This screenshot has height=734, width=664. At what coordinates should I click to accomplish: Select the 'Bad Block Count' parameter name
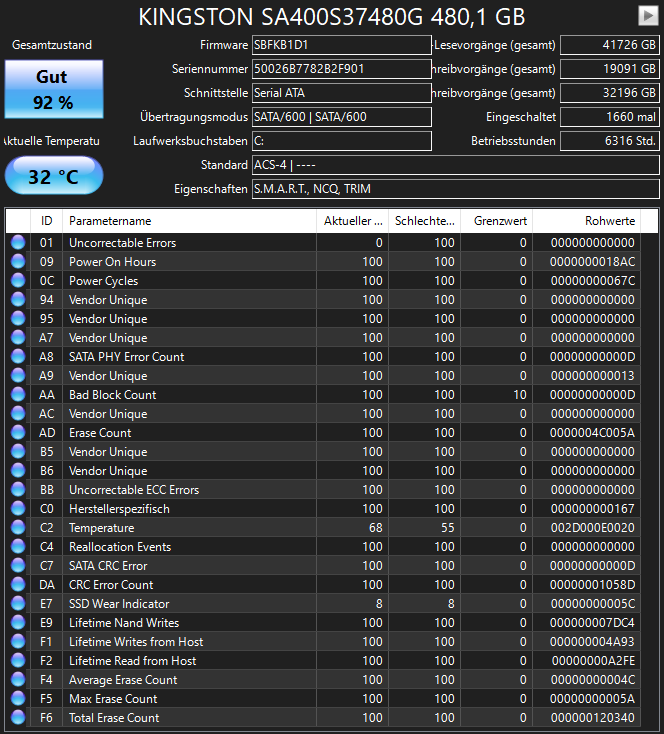pos(112,395)
